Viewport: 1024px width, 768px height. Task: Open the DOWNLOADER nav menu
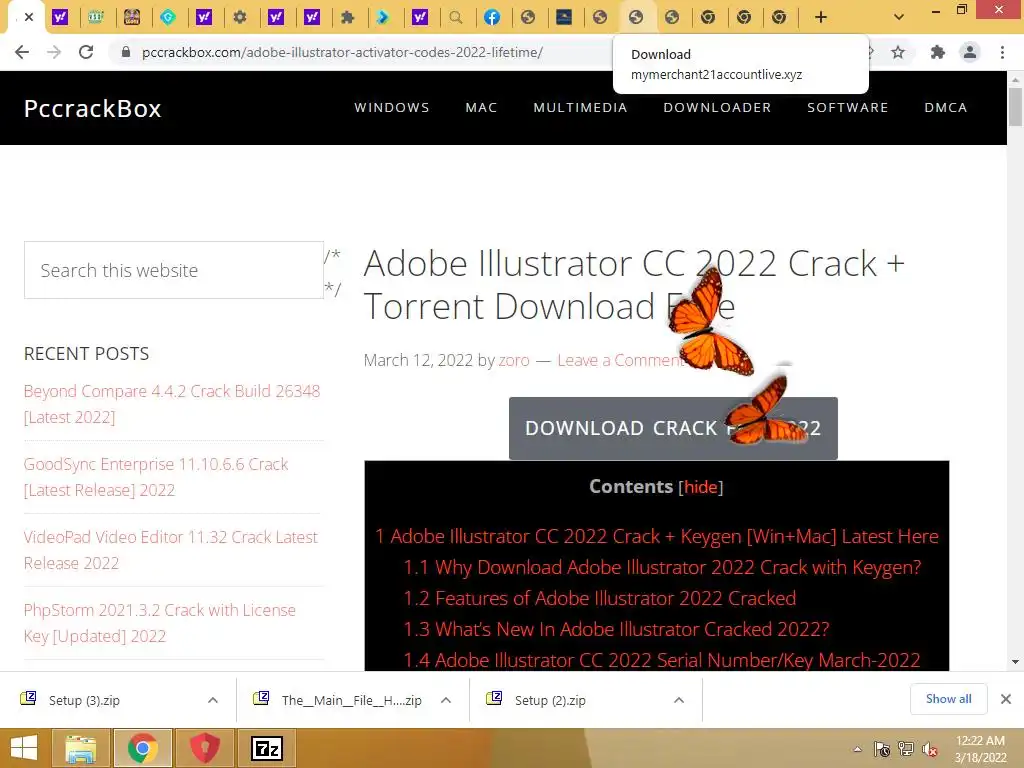717,107
